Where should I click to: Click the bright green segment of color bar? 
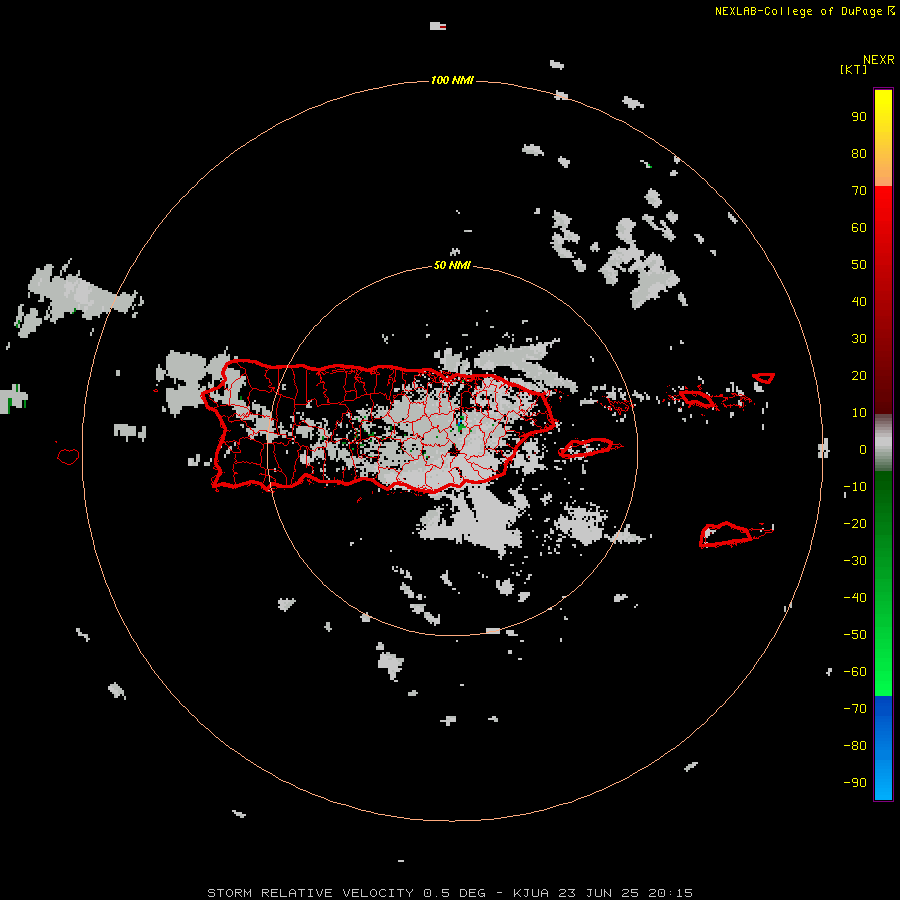[883, 660]
